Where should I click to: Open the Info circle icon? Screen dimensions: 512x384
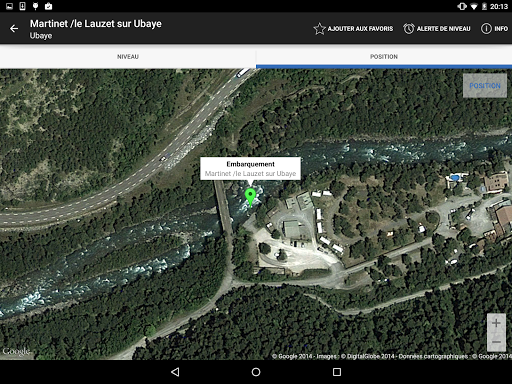486,29
